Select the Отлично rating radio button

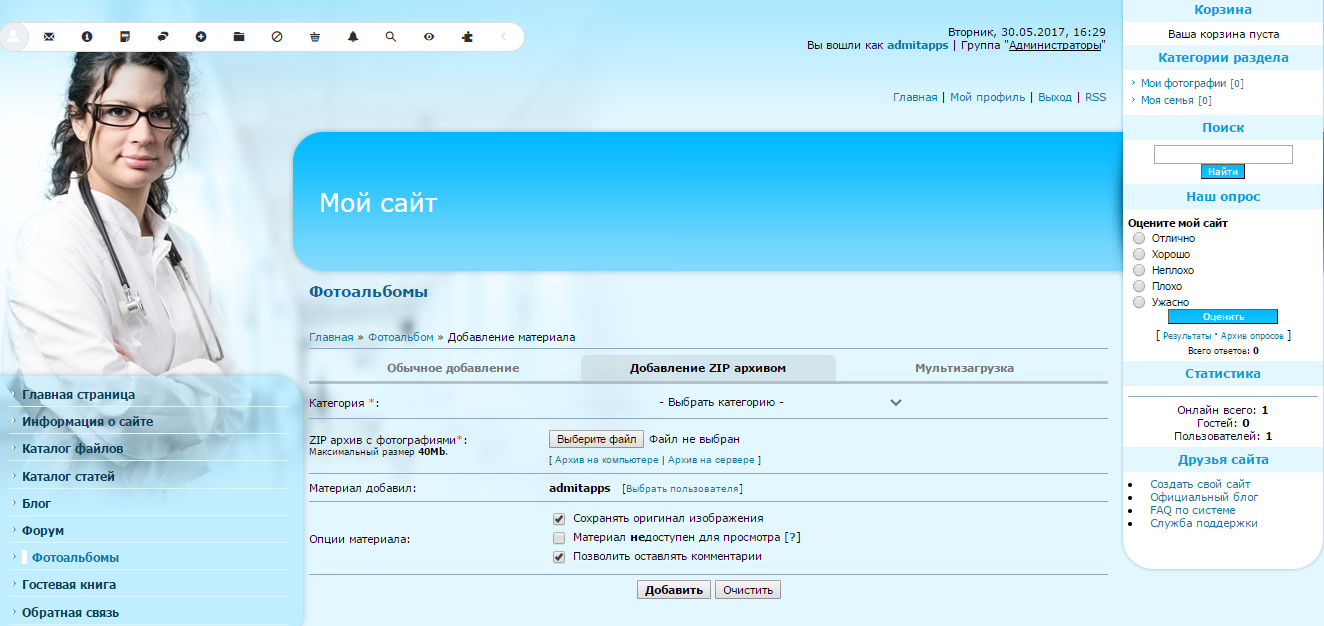(1138, 238)
